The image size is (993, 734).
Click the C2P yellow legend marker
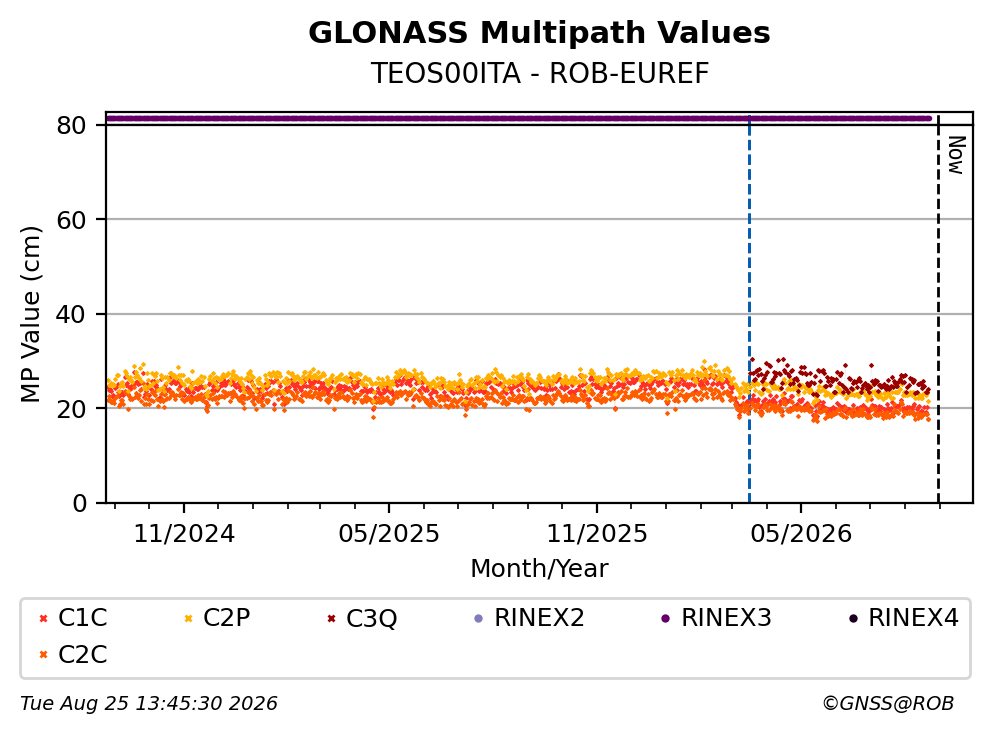pyautogui.click(x=188, y=618)
